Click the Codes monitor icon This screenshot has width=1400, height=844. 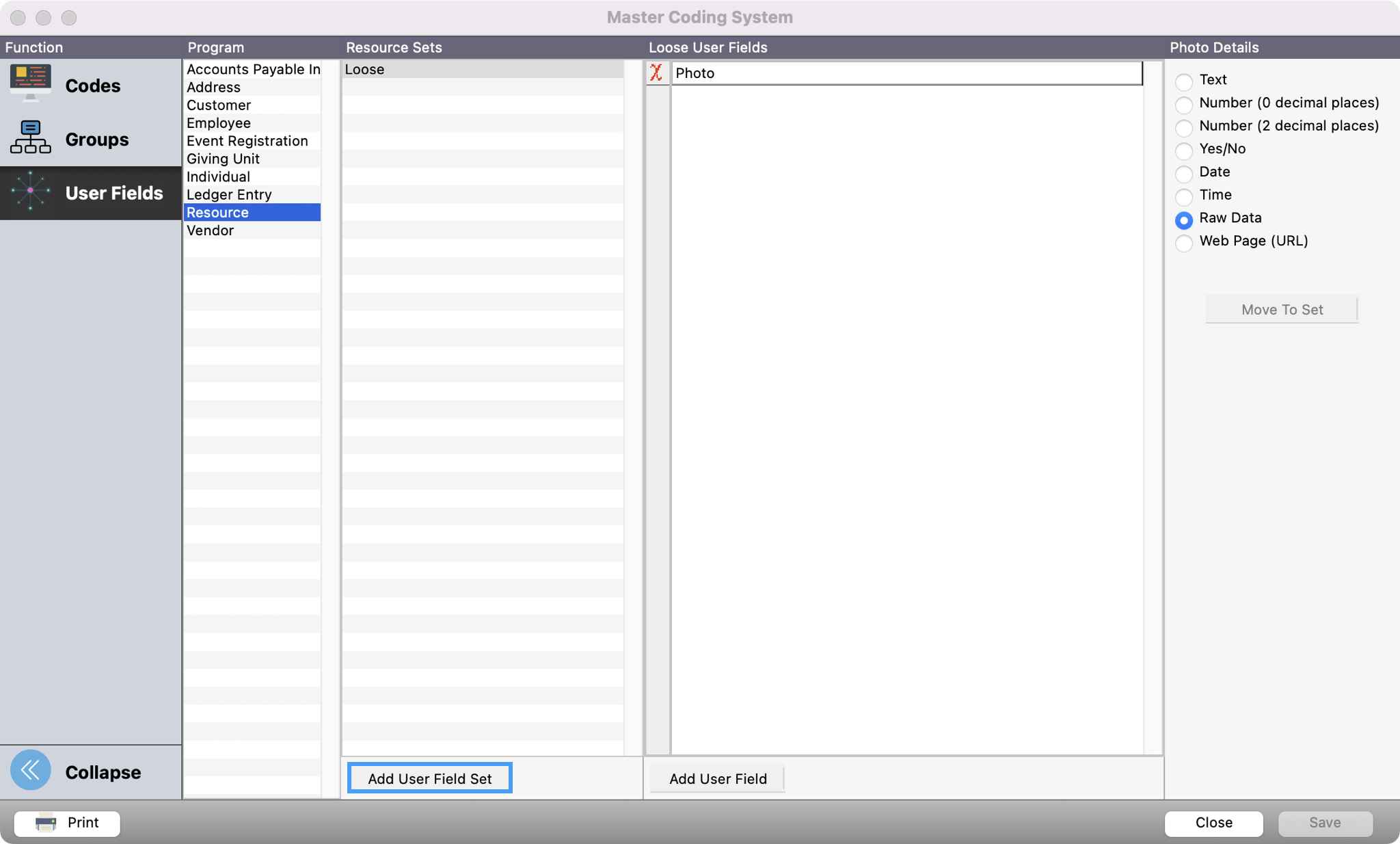31,83
